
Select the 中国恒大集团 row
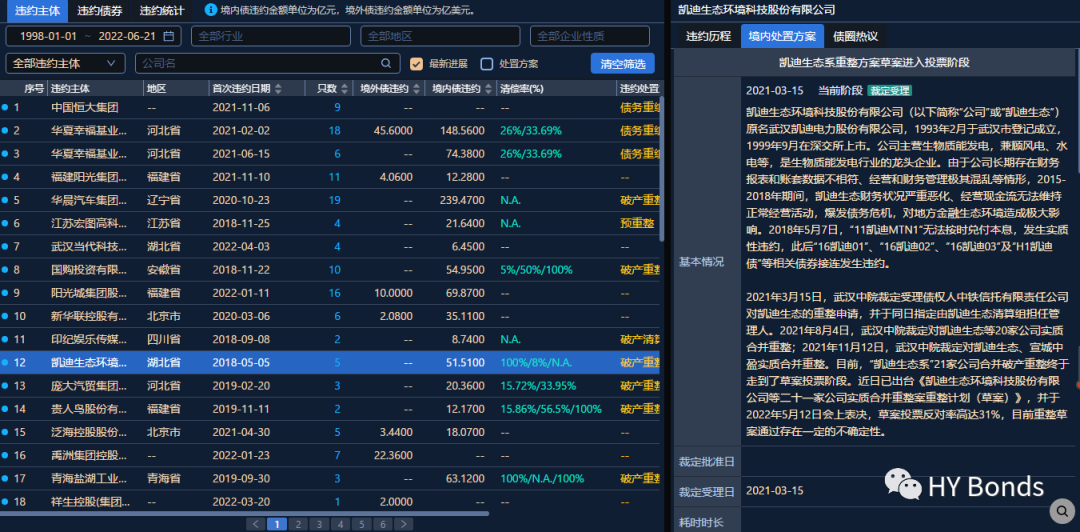[331, 108]
